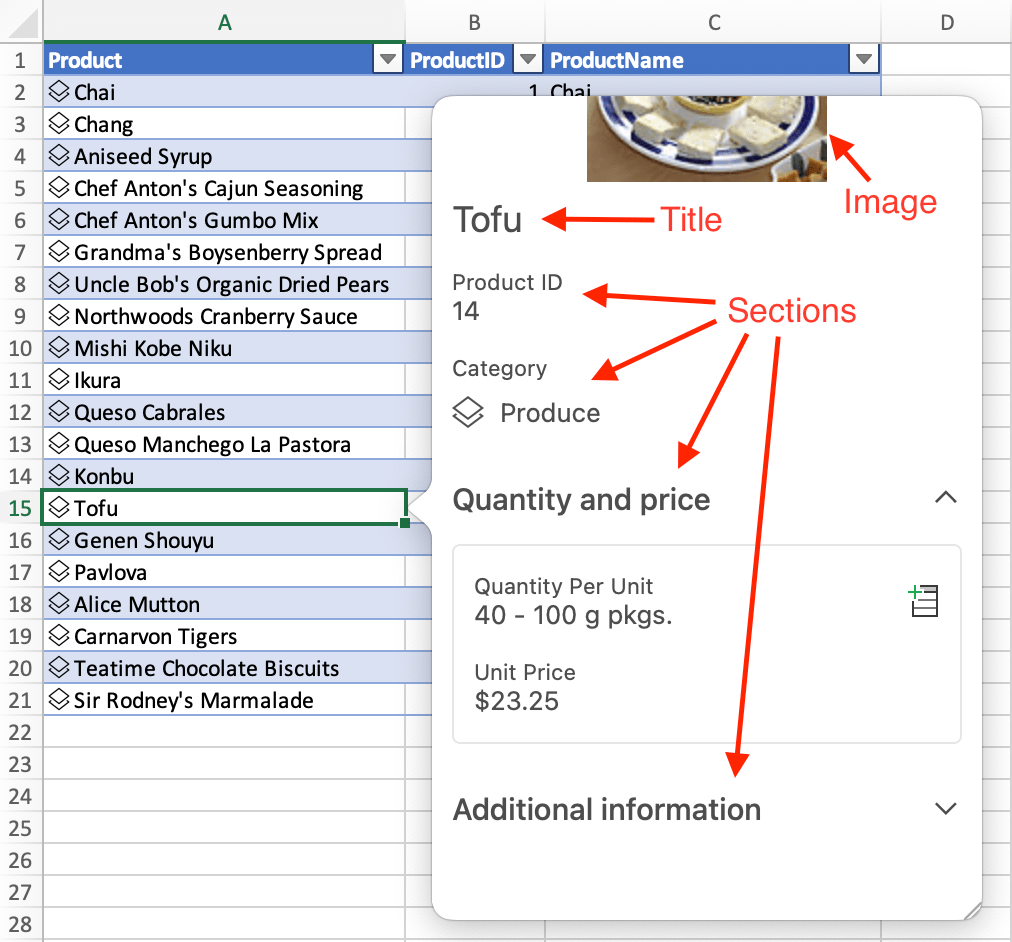Click the data type icon next to Aniseed Syrup
Image resolution: width=1012 pixels, height=942 pixels.
(x=58, y=155)
